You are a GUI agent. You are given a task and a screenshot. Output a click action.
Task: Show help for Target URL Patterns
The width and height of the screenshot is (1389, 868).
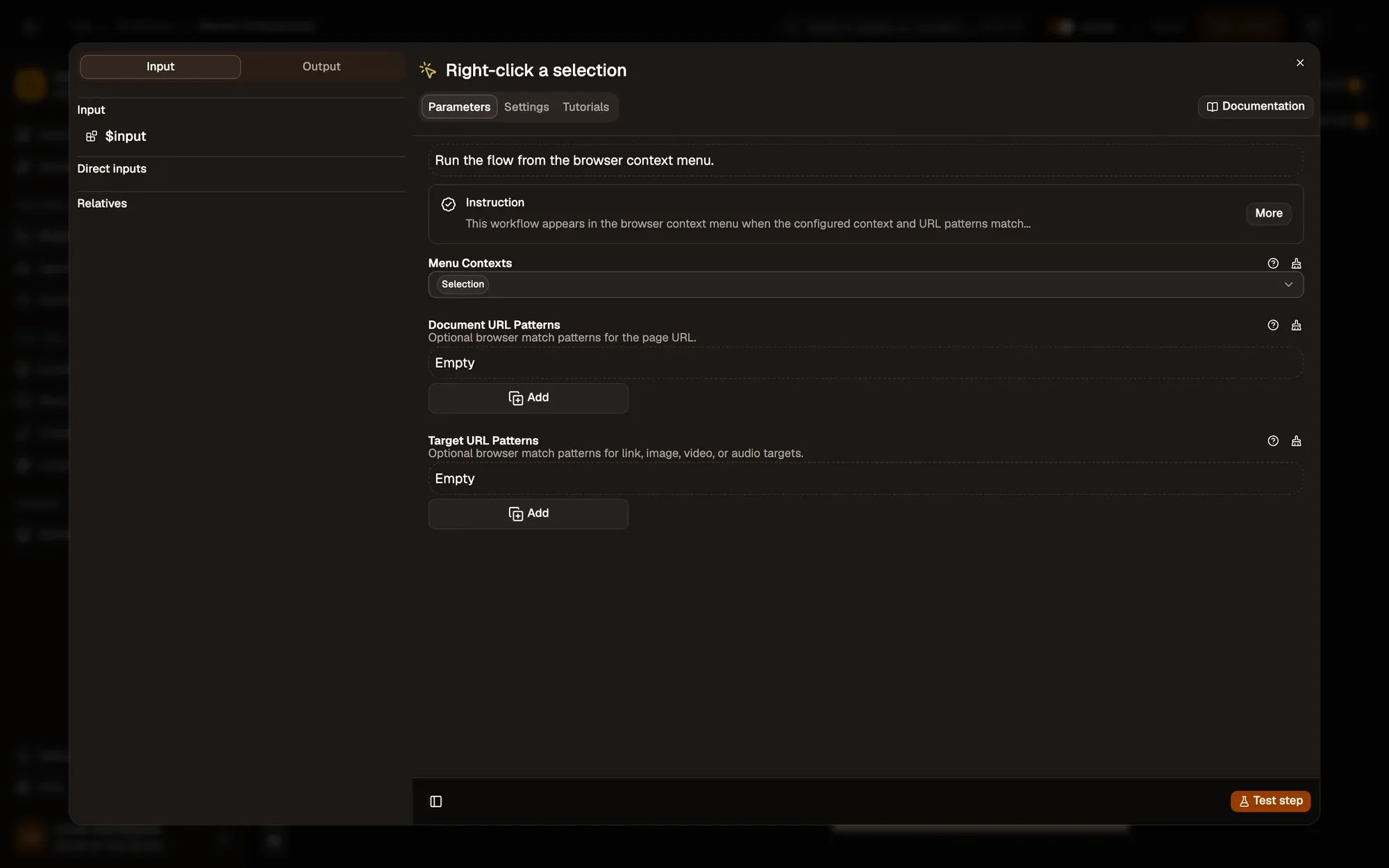pos(1273,441)
